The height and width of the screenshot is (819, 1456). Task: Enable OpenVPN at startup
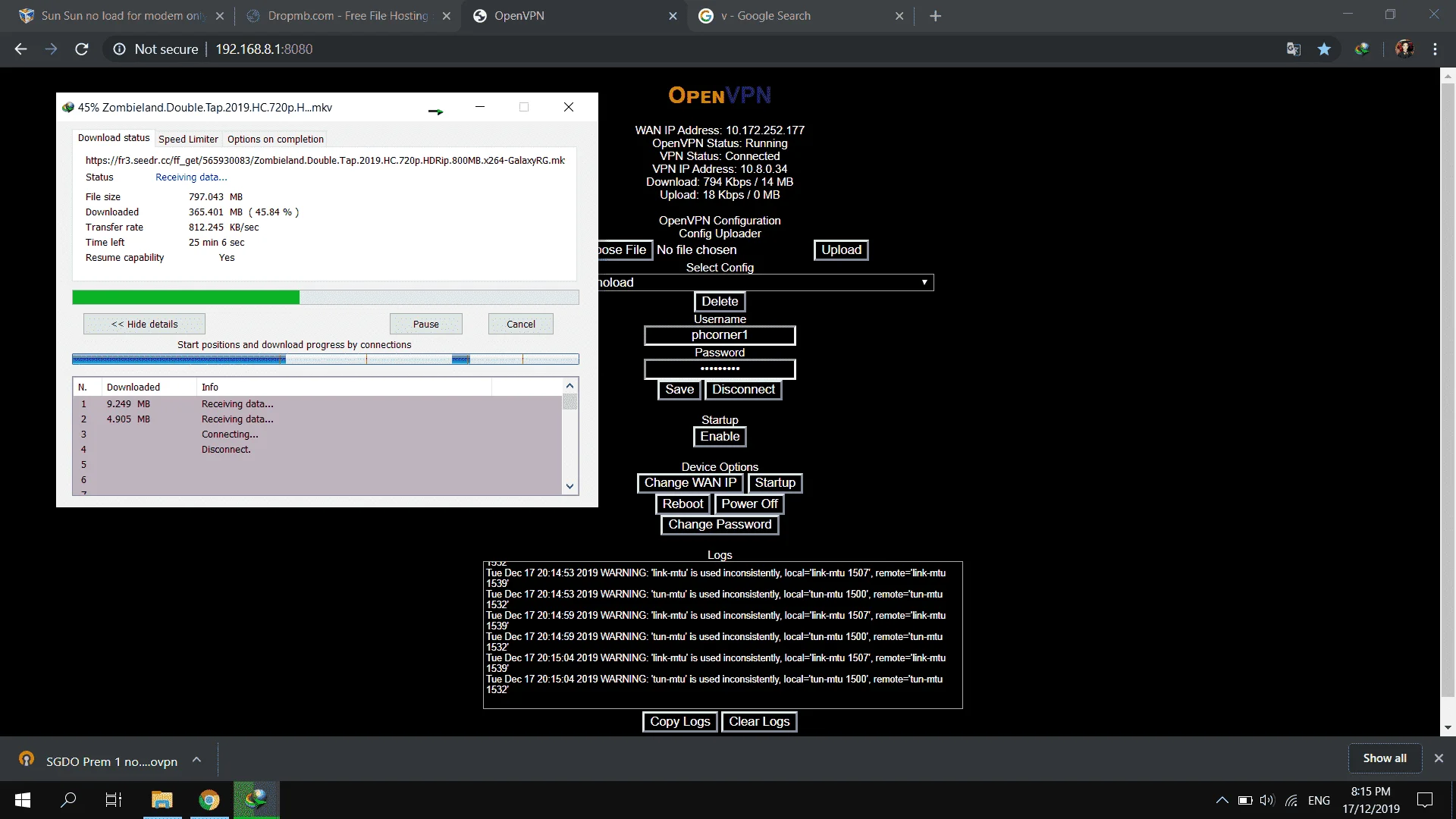point(720,437)
